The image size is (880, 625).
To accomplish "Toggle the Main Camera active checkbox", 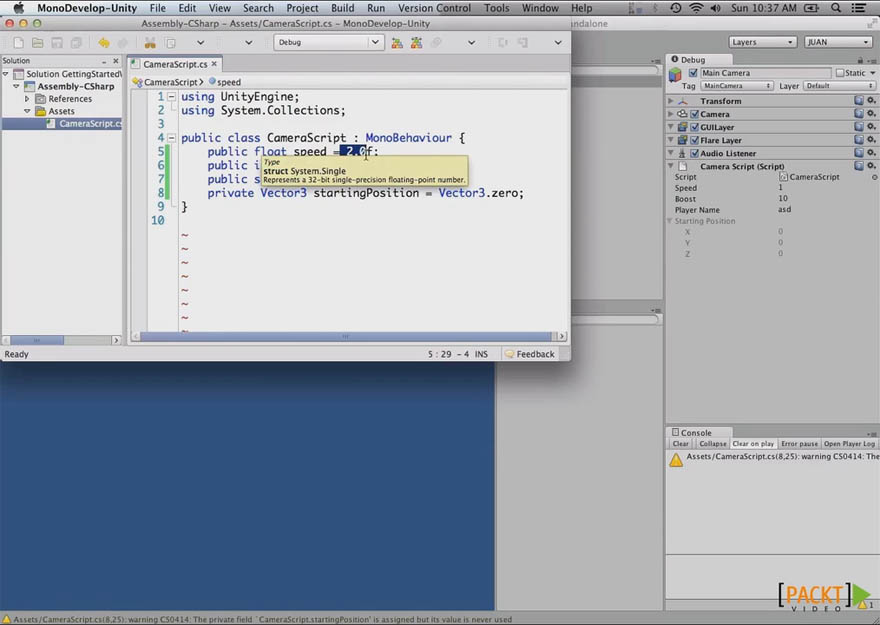I will [693, 73].
